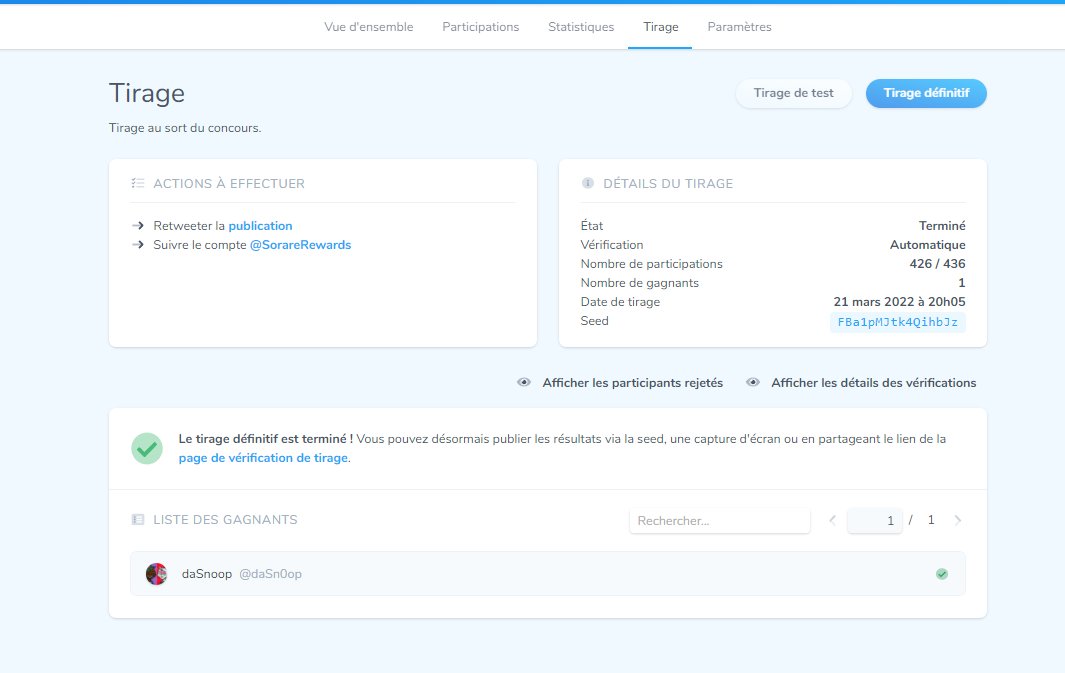This screenshot has height=673, width=1065.
Task: Open the Statistiques tab
Action: tap(581, 27)
